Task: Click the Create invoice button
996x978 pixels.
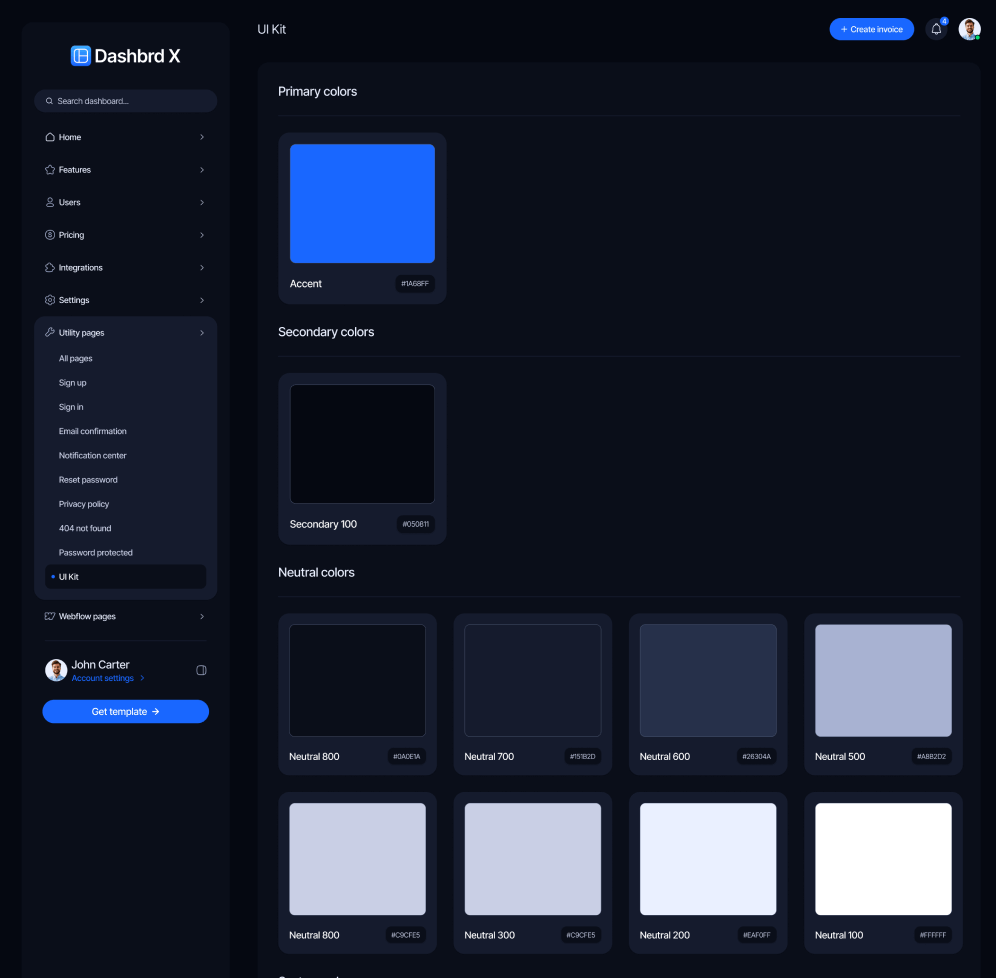Action: pyautogui.click(x=871, y=29)
